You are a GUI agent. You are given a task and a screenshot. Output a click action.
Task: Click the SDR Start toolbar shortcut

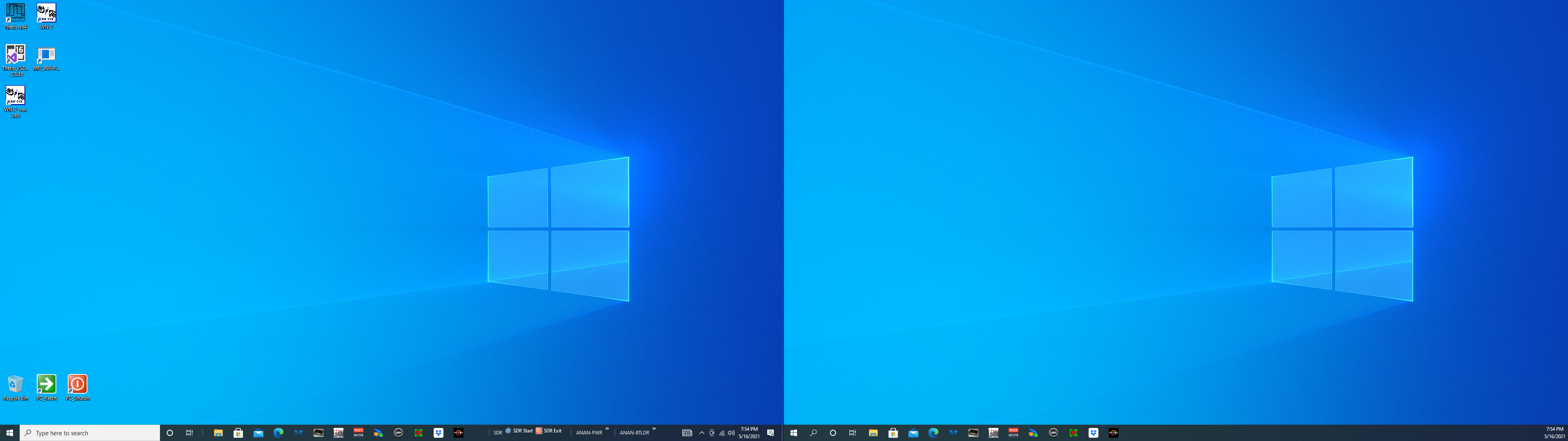tap(519, 431)
